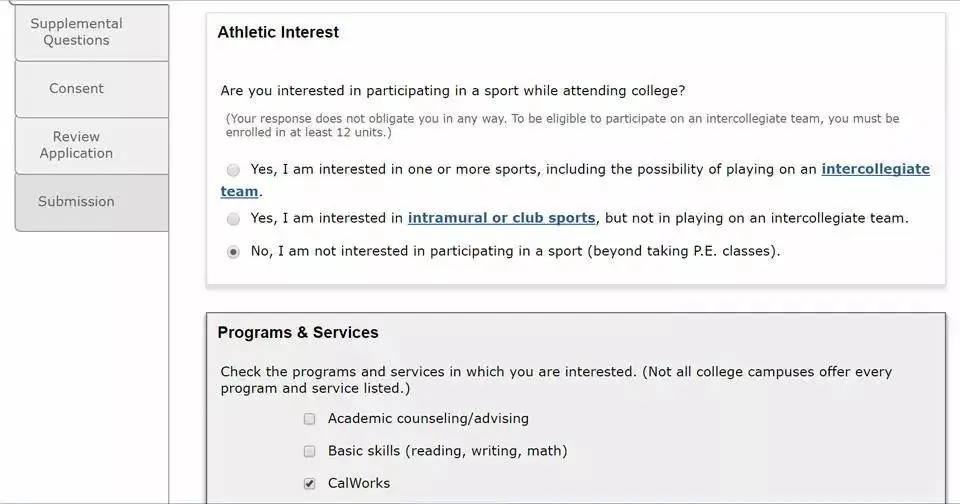Choose the intramural or club sports radio button
960x504 pixels.
coord(233,218)
